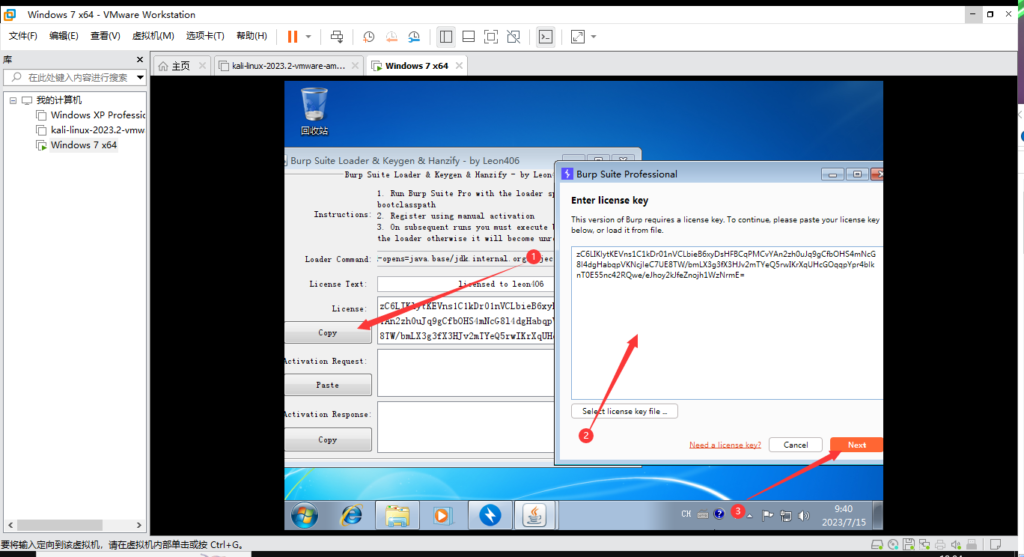The image size is (1024, 557).
Task: Pause the virtual machine with the orange pause icon
Action: pos(292,37)
